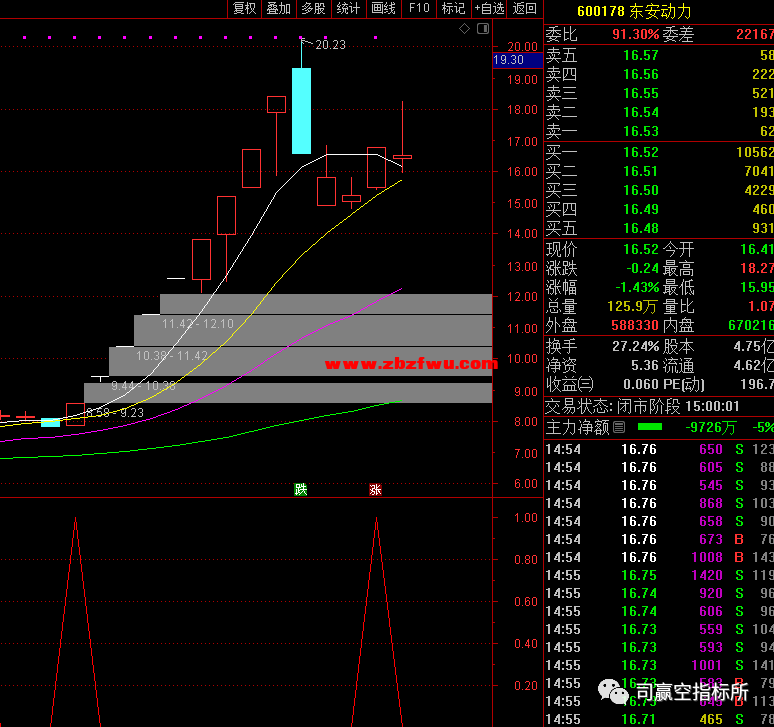Click the 10.38 - 11.42 gap zone label
The height and width of the screenshot is (727, 774).
tap(171, 355)
